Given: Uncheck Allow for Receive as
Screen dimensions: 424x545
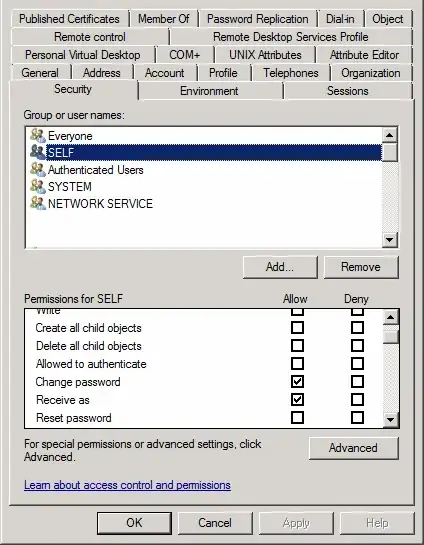Looking at the screenshot, I should click(x=297, y=400).
